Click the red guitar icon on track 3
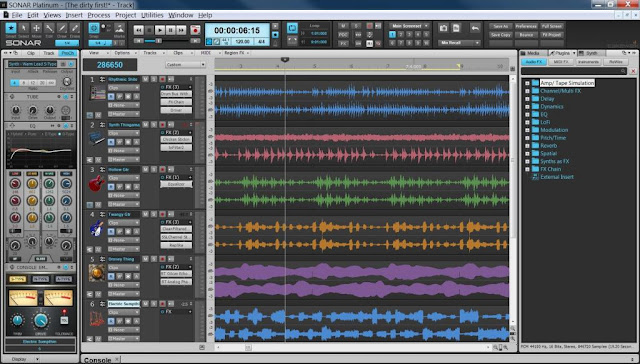 click(97, 183)
